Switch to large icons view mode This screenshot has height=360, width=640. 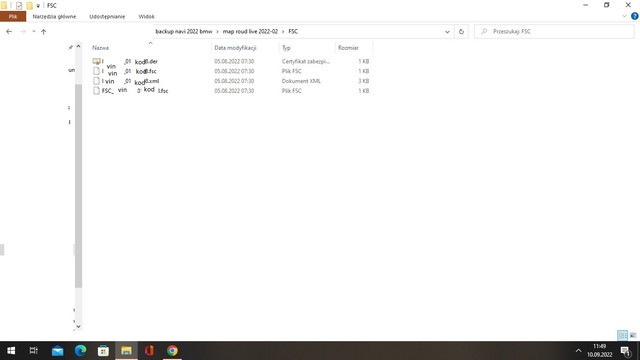click(x=633, y=335)
